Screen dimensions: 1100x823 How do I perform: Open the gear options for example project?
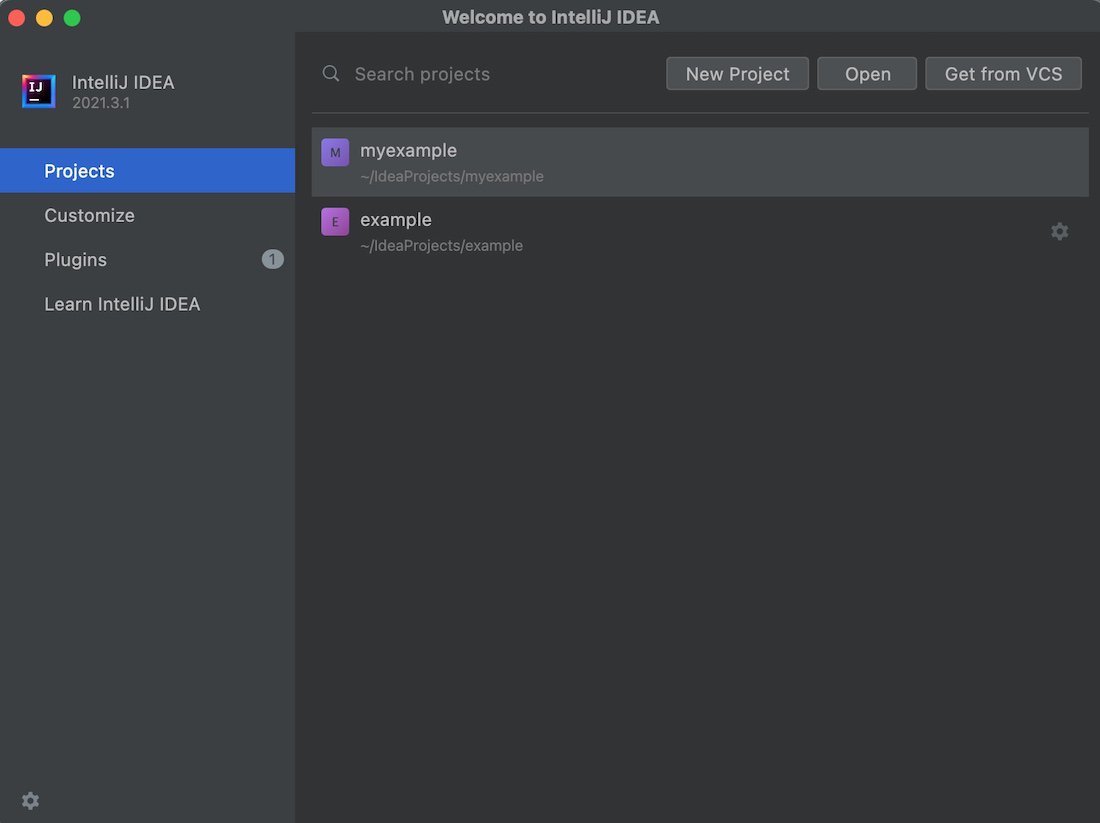1059,232
